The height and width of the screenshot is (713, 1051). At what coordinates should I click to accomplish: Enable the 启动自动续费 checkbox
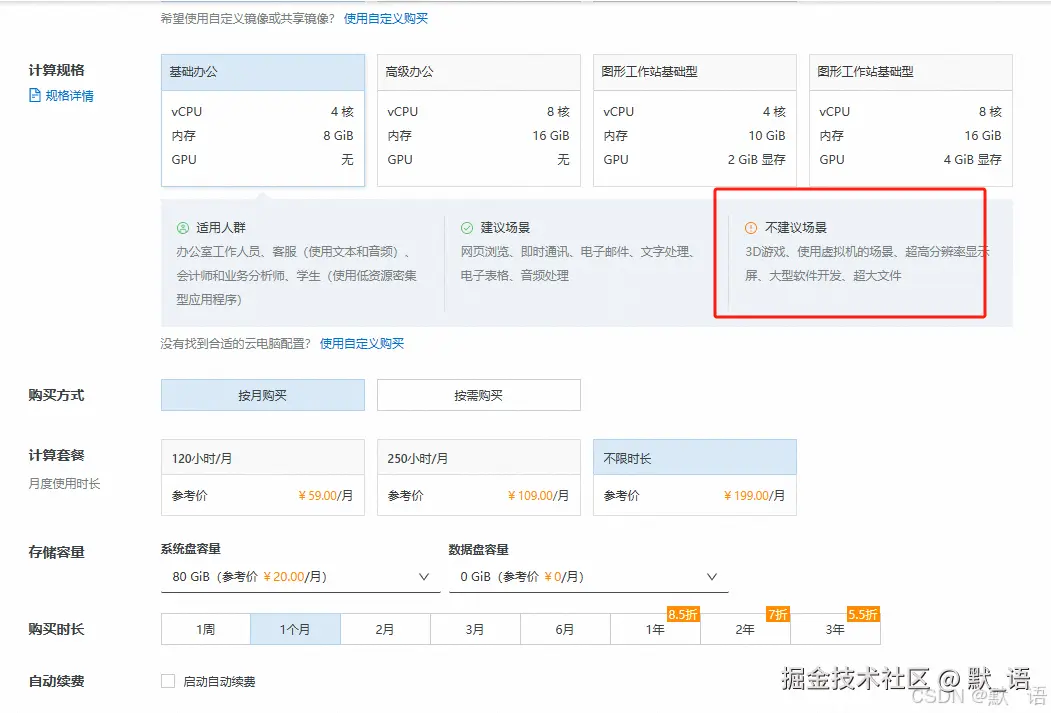tap(168, 681)
